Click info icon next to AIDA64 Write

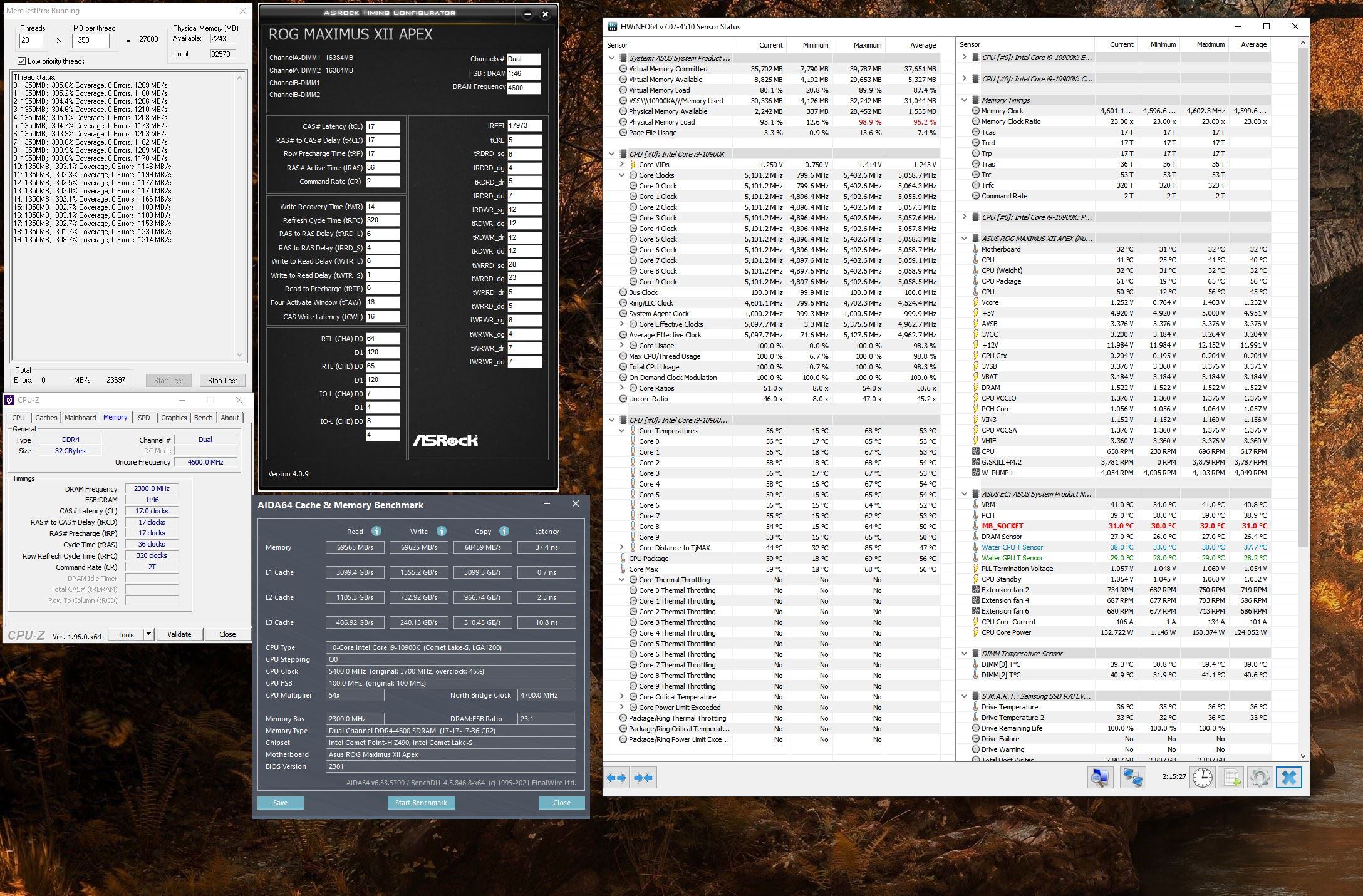[442, 531]
